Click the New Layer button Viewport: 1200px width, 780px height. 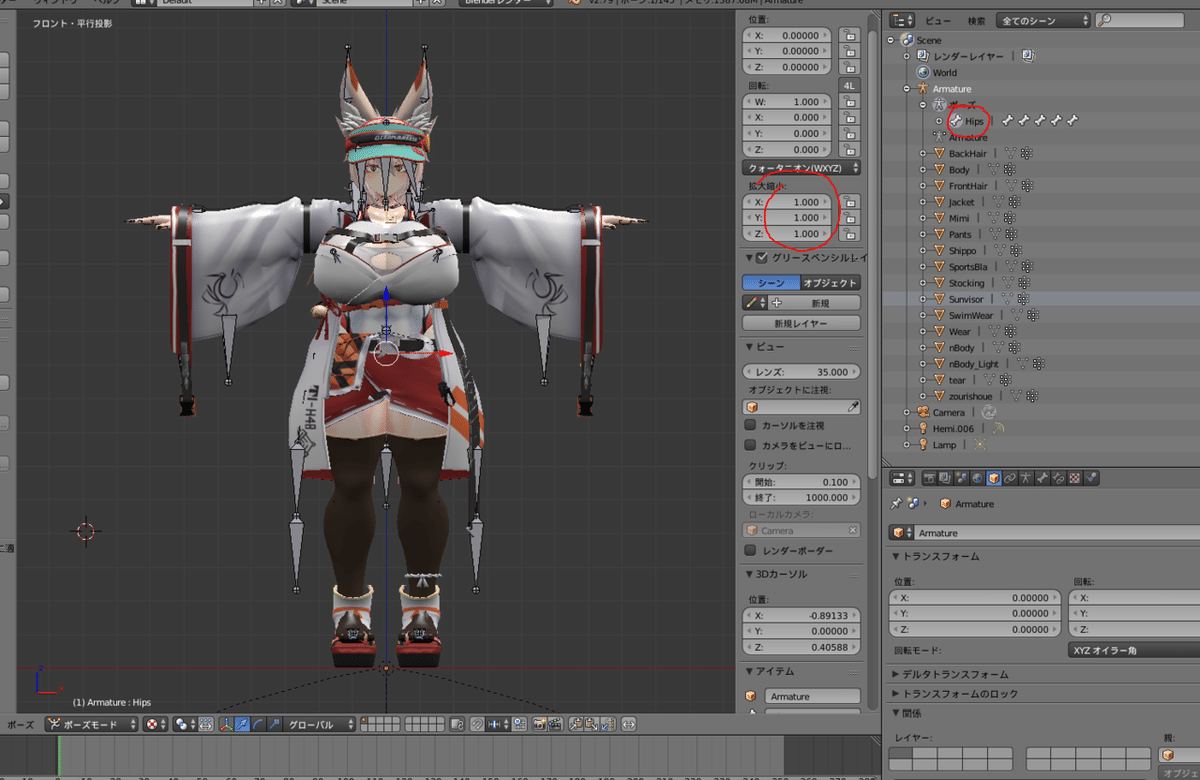coord(801,323)
